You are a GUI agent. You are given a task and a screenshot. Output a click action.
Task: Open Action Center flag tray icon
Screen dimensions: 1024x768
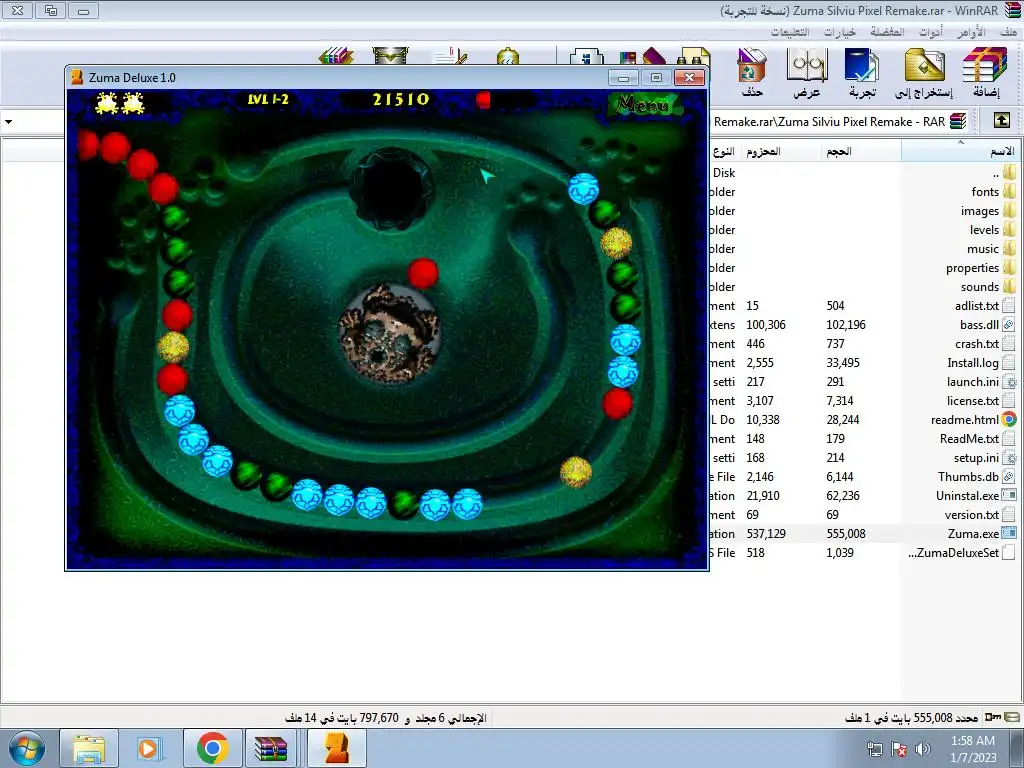899,749
